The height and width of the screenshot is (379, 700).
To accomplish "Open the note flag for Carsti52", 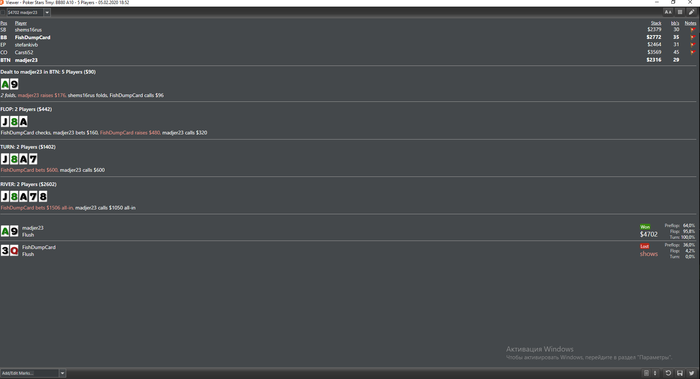I will pos(693,52).
